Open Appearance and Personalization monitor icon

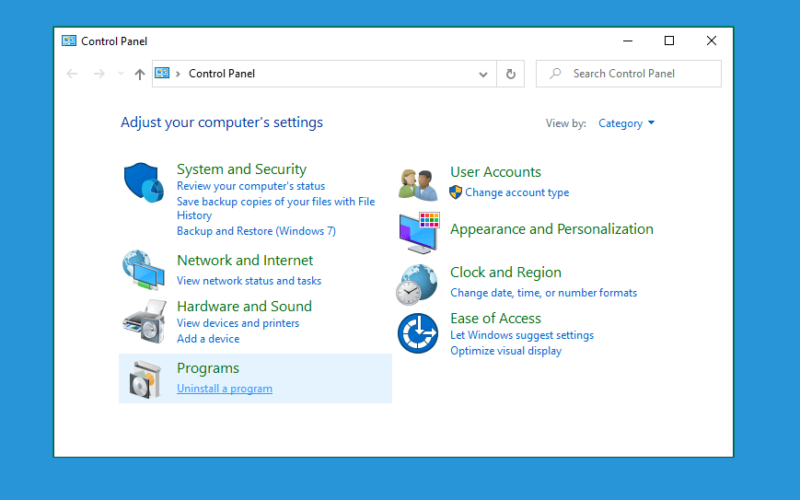(418, 233)
